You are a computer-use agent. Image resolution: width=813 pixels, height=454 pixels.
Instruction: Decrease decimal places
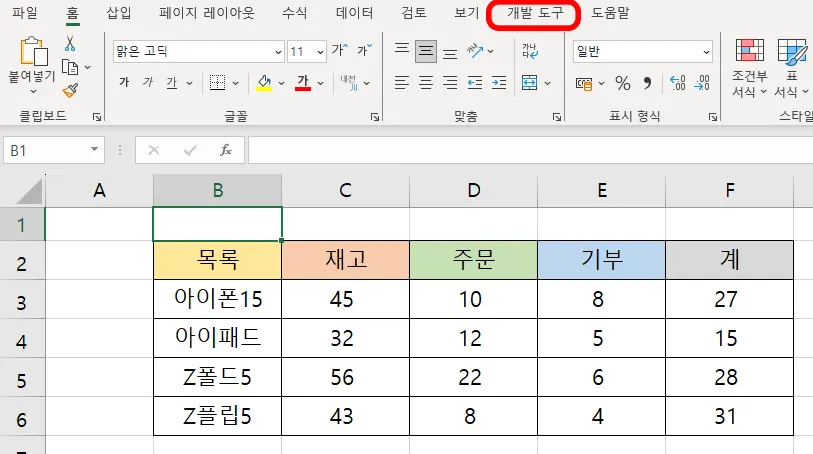pos(702,83)
